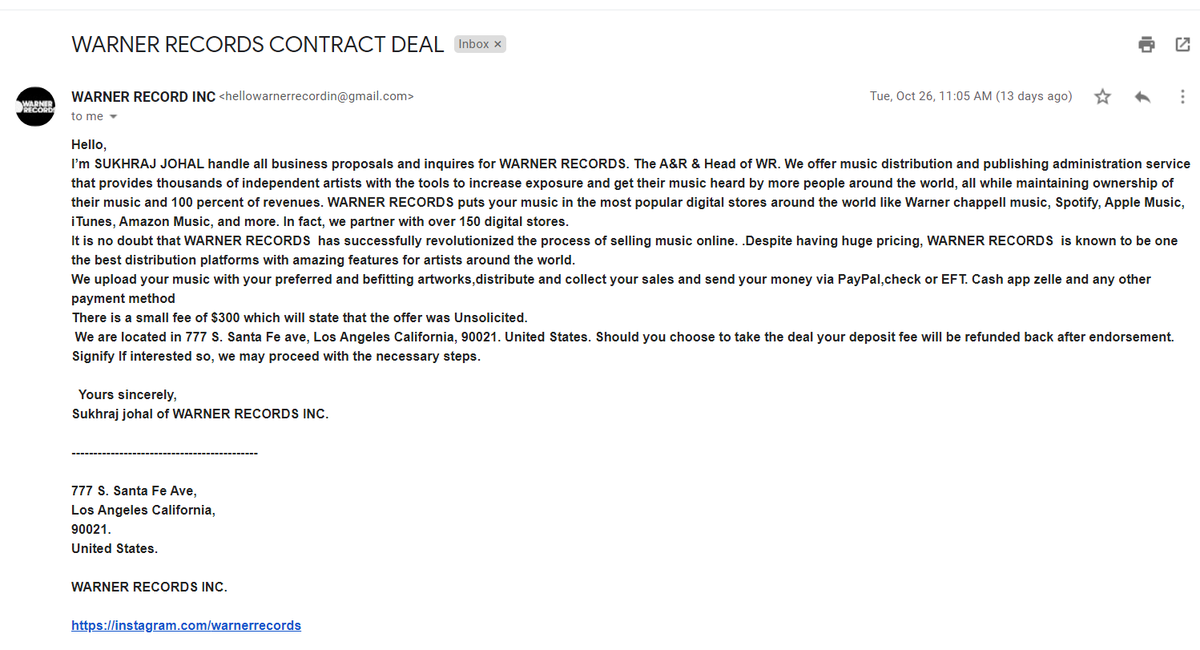Click the Tue, Oct 26 timestamp
This screenshot has width=1200, height=650.
click(970, 96)
